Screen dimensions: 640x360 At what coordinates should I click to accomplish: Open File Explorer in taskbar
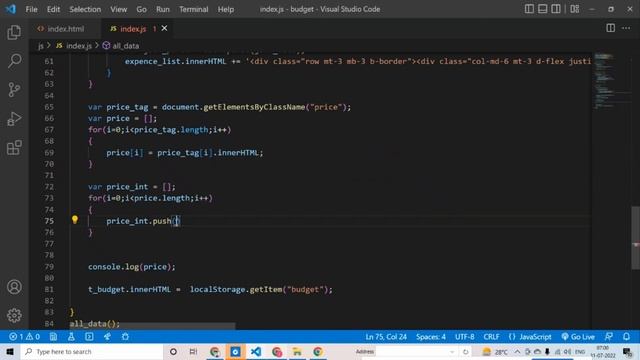tap(297, 351)
